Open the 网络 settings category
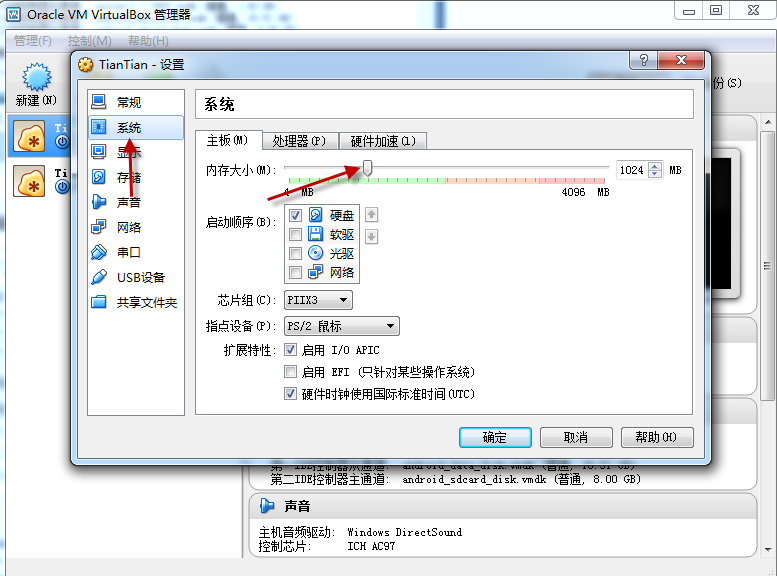The height and width of the screenshot is (576, 777). tap(135, 227)
